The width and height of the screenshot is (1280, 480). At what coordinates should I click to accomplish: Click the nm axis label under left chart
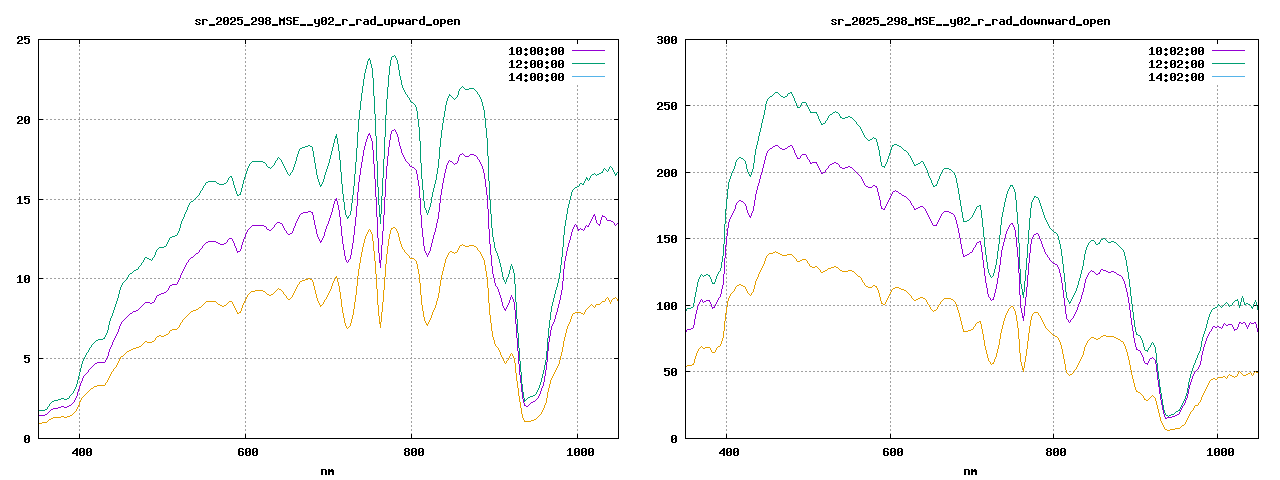tap(327, 471)
